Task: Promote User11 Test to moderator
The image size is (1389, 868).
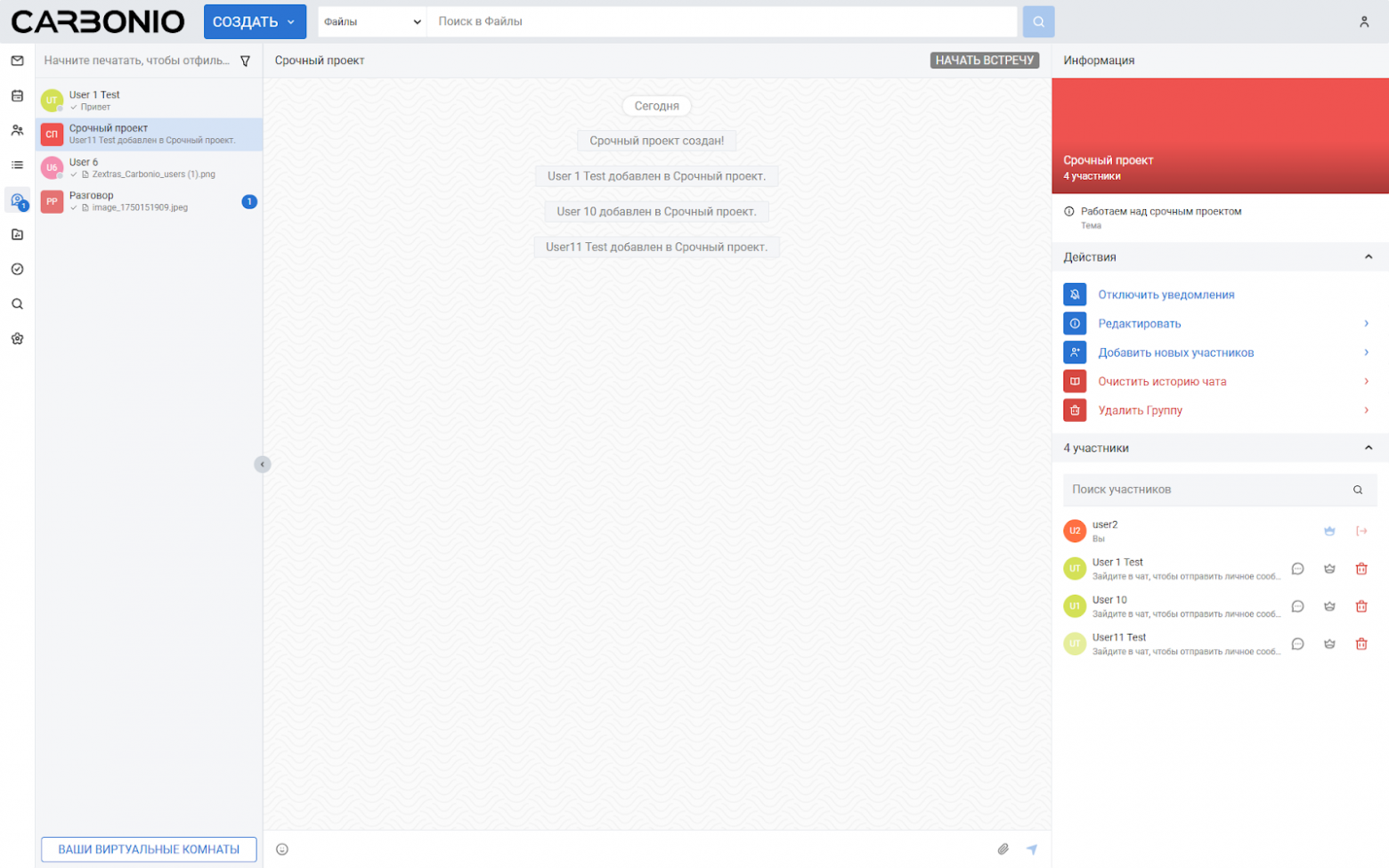Action: 1329,644
